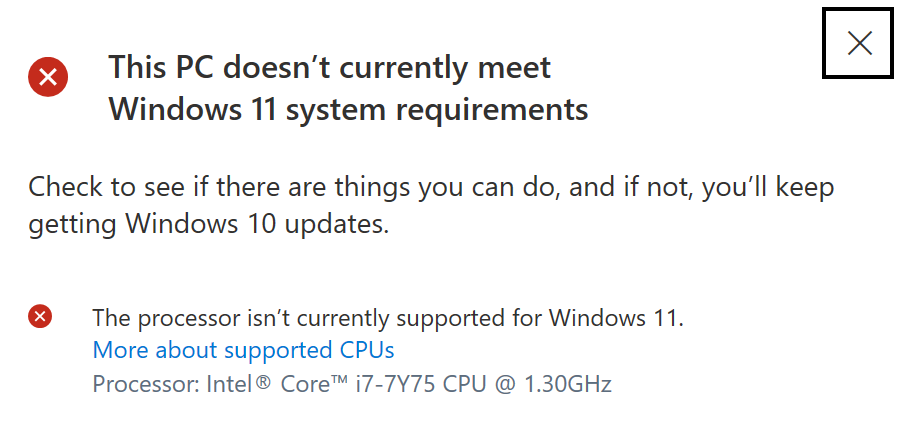Viewport: 903px width, 424px height.
Task: Click the word 'requirements' in the heading
Action: (491, 111)
